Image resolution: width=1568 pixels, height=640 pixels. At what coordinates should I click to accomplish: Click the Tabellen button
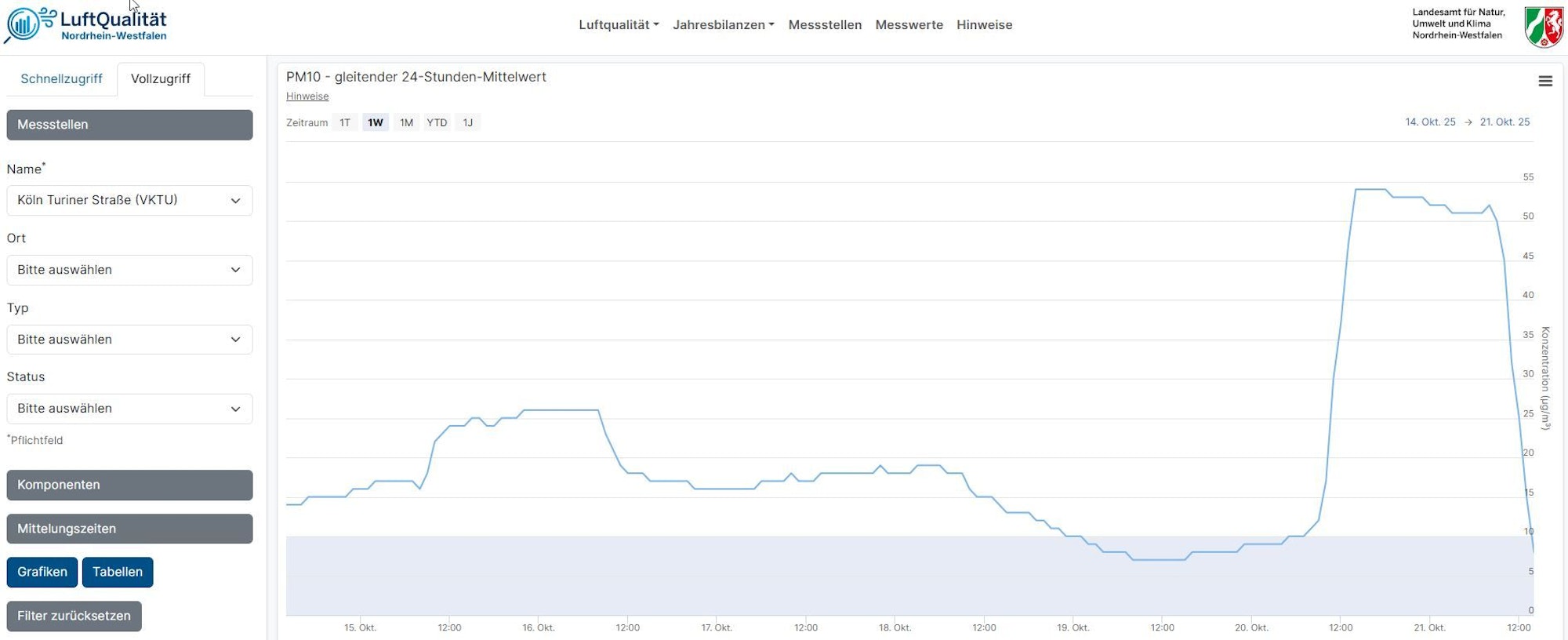click(118, 572)
